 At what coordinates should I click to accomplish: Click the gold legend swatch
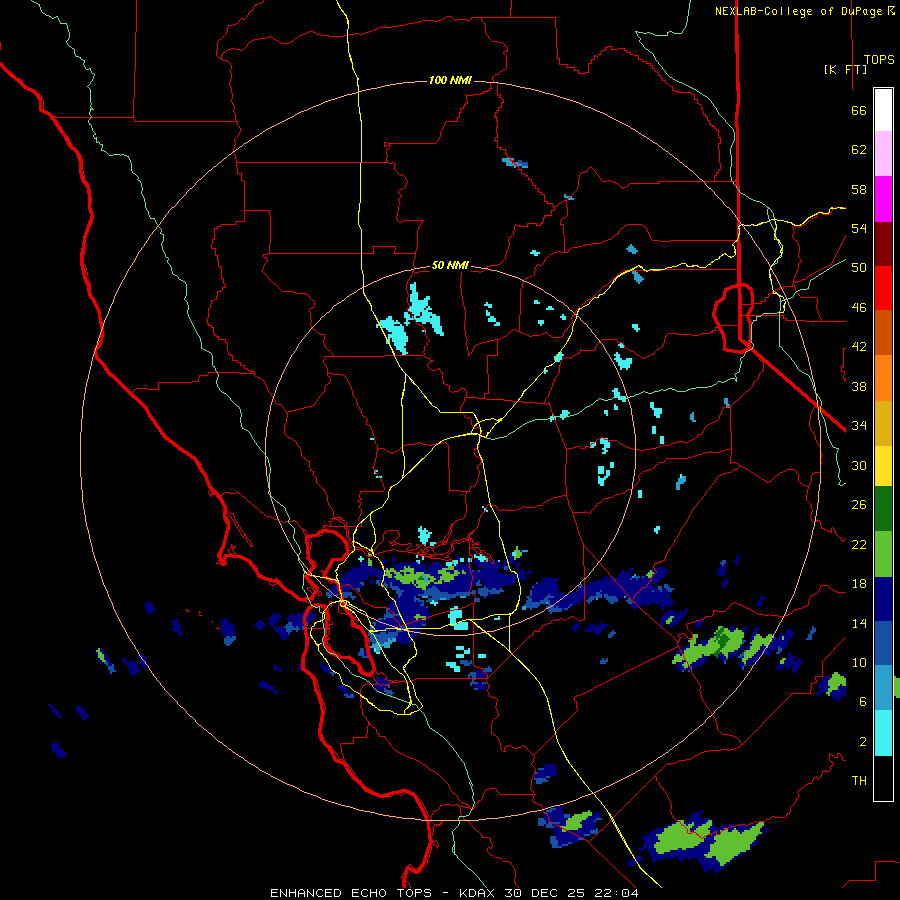point(883,423)
